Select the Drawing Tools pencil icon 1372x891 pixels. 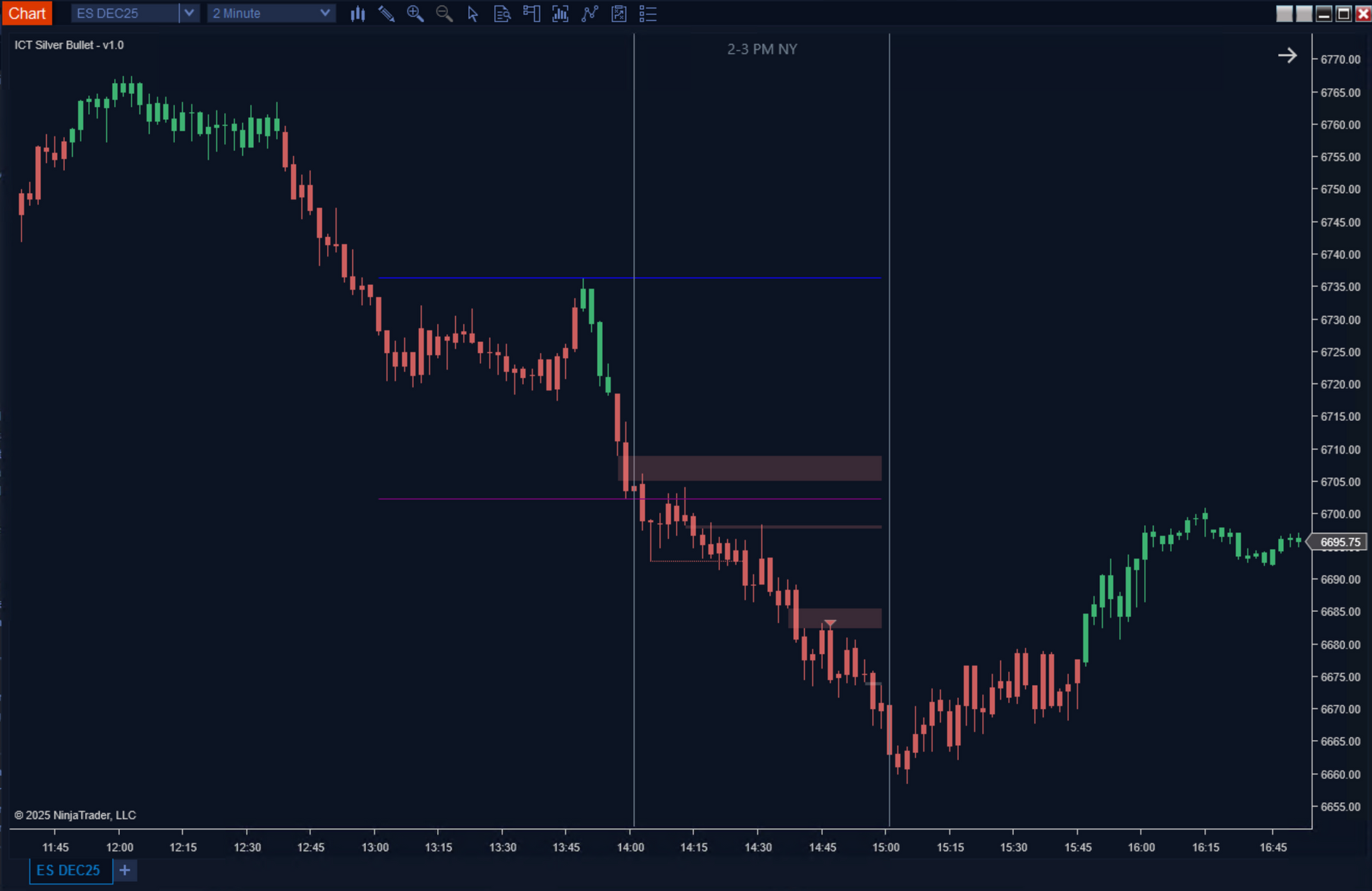tap(386, 13)
